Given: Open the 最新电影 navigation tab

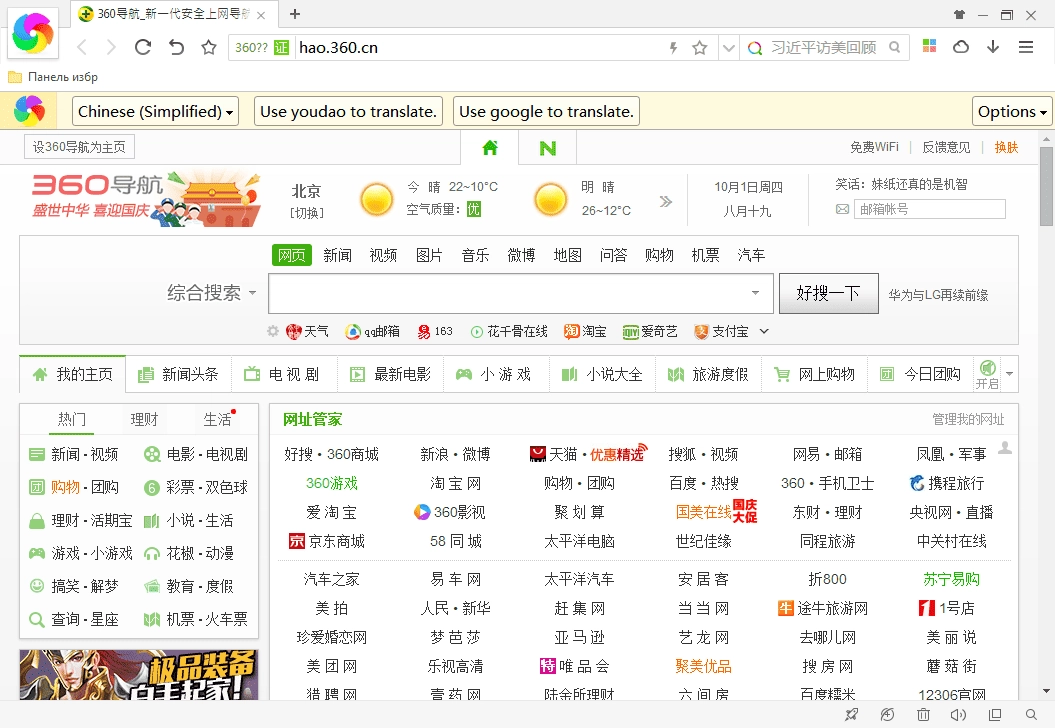Looking at the screenshot, I should click(x=390, y=374).
